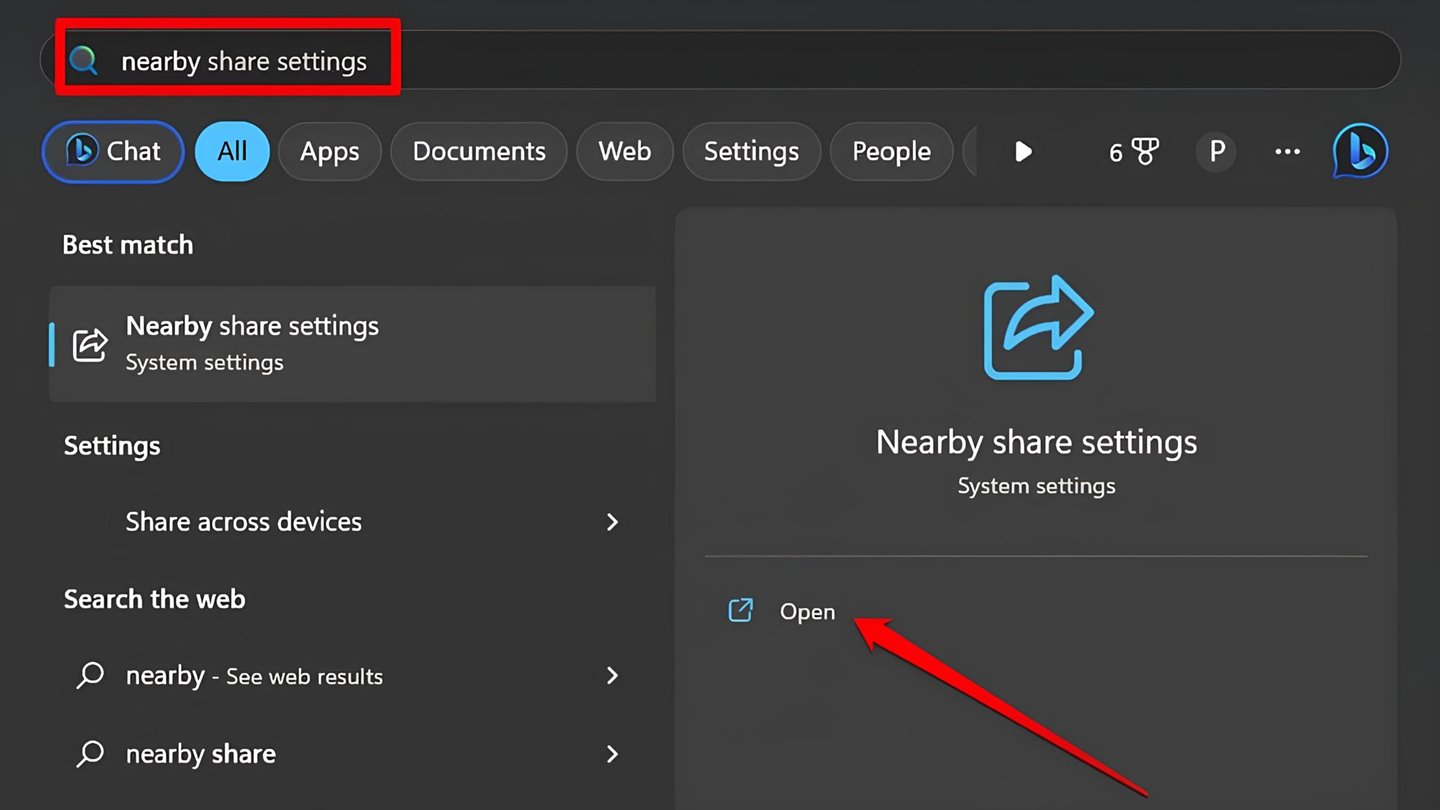Image resolution: width=1440 pixels, height=810 pixels.
Task: Click the open-external icon next to Open
Action: pyautogui.click(x=740, y=611)
